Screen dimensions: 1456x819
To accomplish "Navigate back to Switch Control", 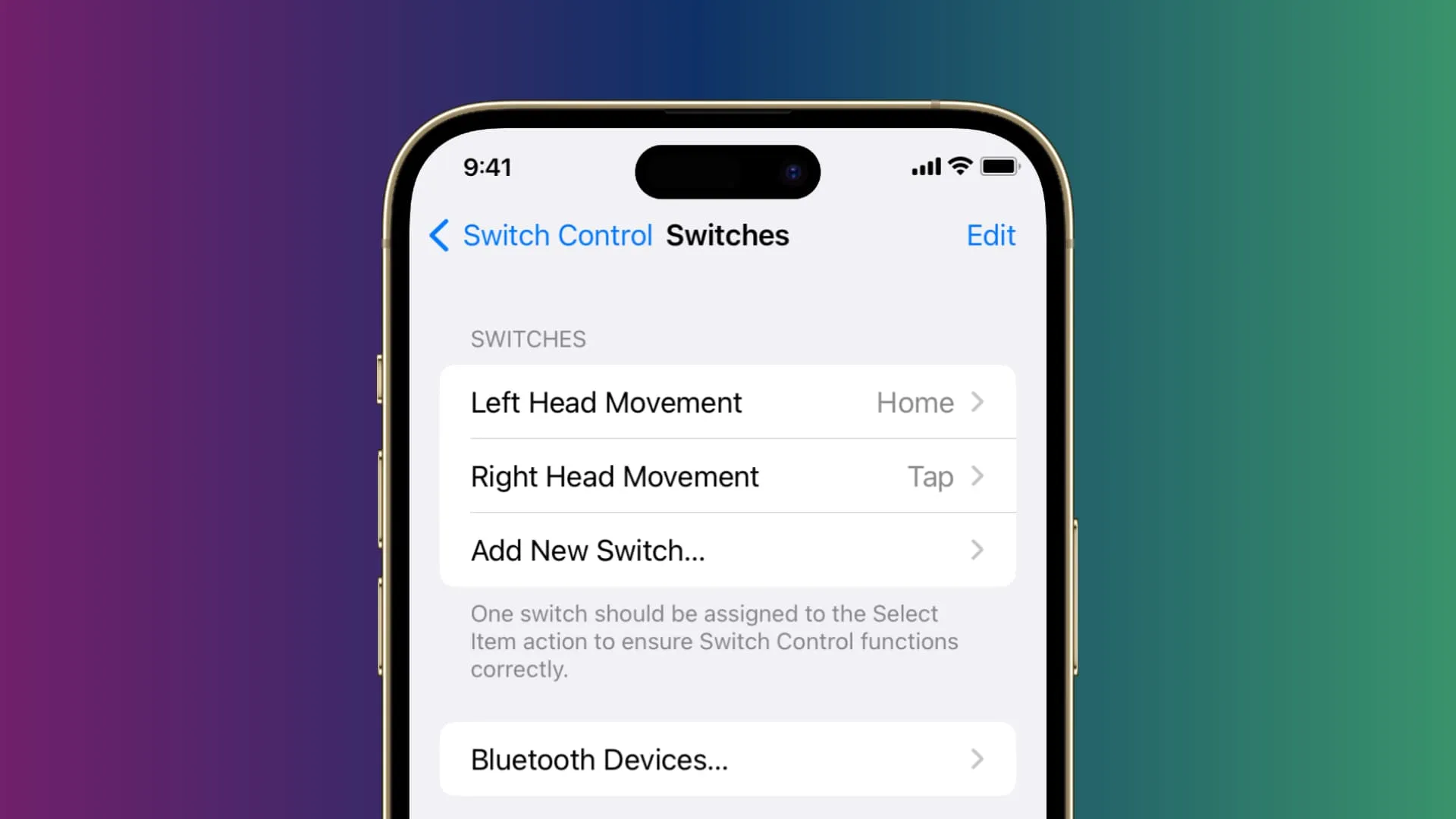I will pos(540,235).
